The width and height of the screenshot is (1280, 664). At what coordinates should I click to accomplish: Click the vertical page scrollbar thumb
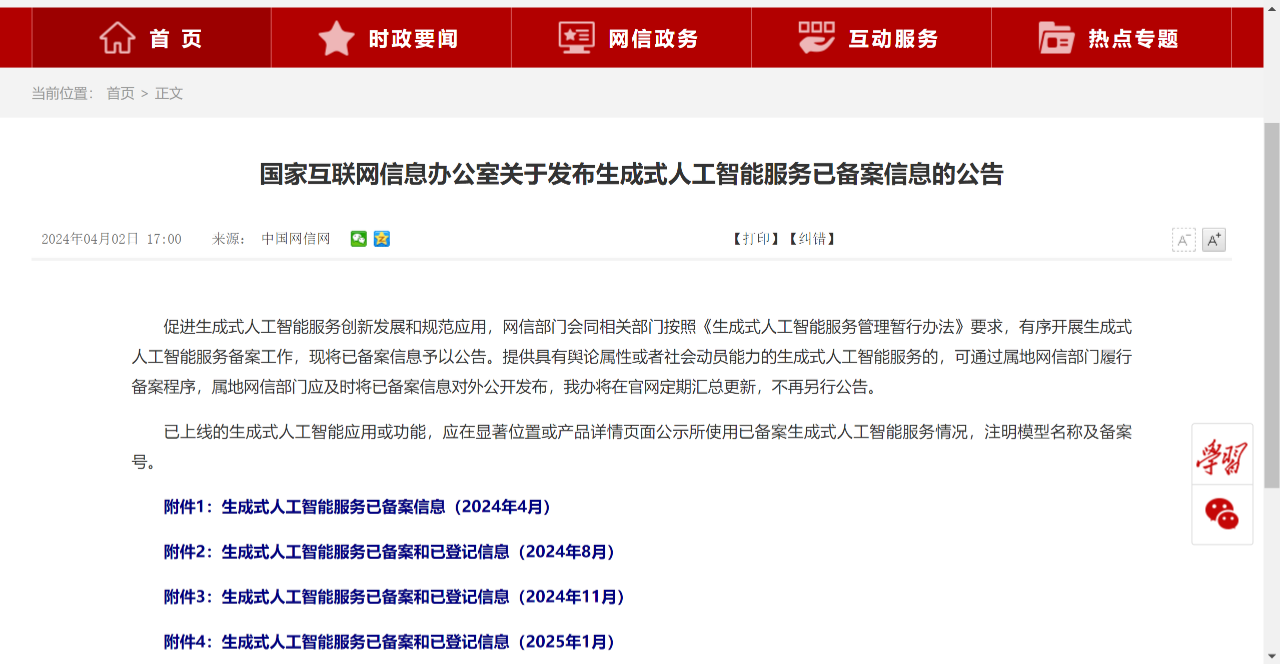point(1271,300)
